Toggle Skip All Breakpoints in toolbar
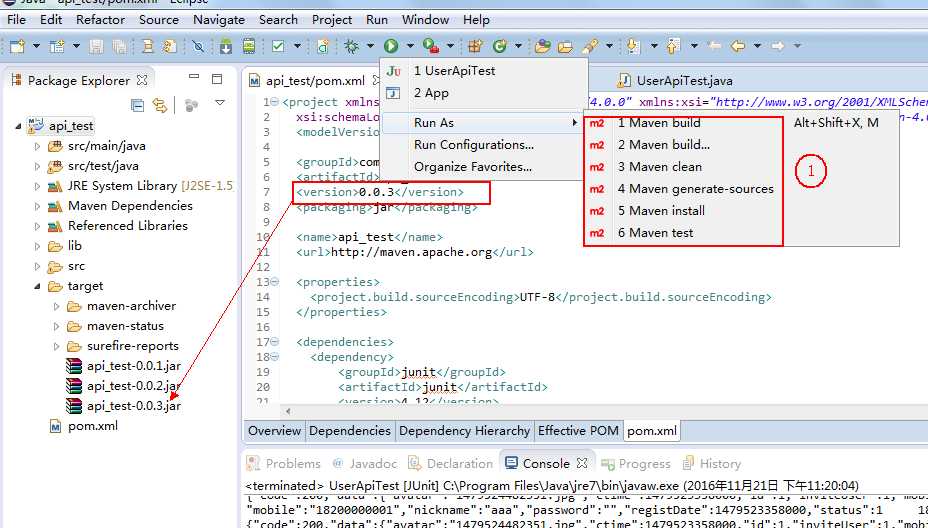This screenshot has width=928, height=528. pos(199,46)
